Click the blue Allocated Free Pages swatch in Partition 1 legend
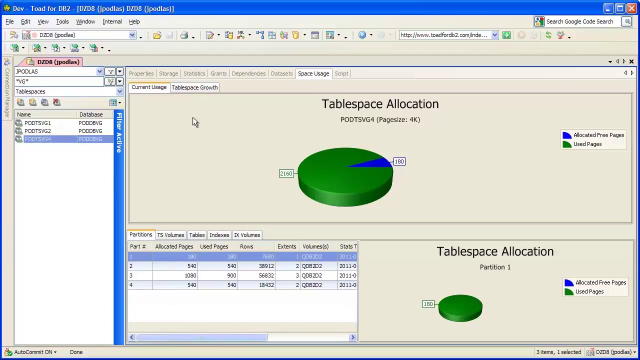The image size is (640, 360). coord(569,282)
